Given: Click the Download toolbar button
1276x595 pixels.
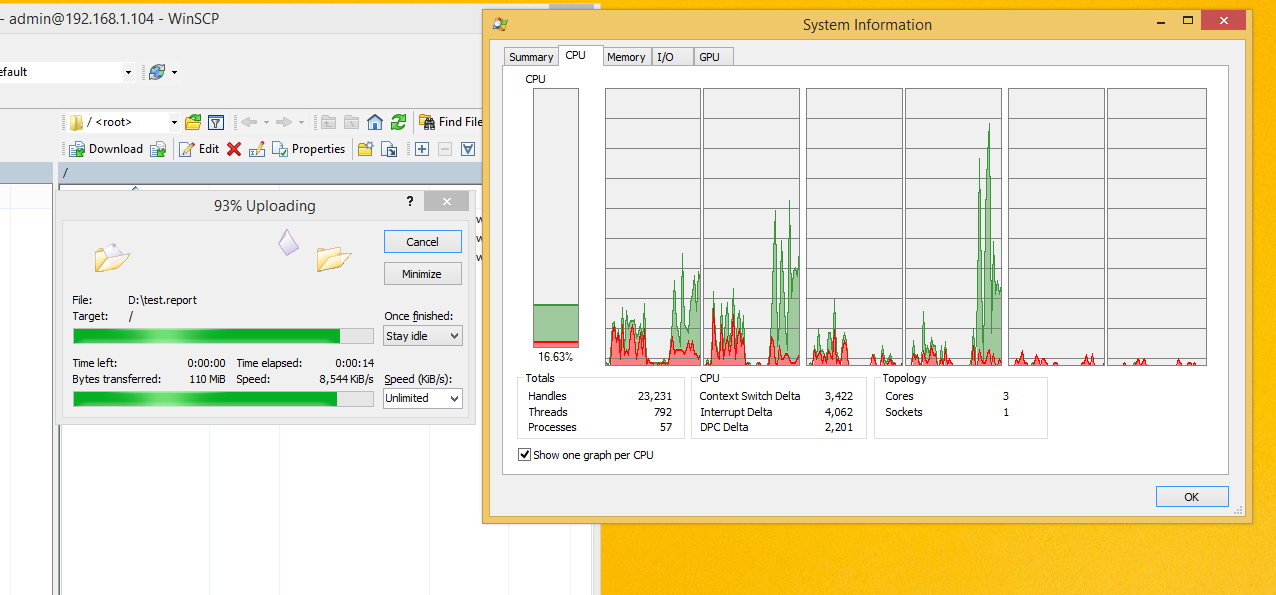Looking at the screenshot, I should [106, 149].
